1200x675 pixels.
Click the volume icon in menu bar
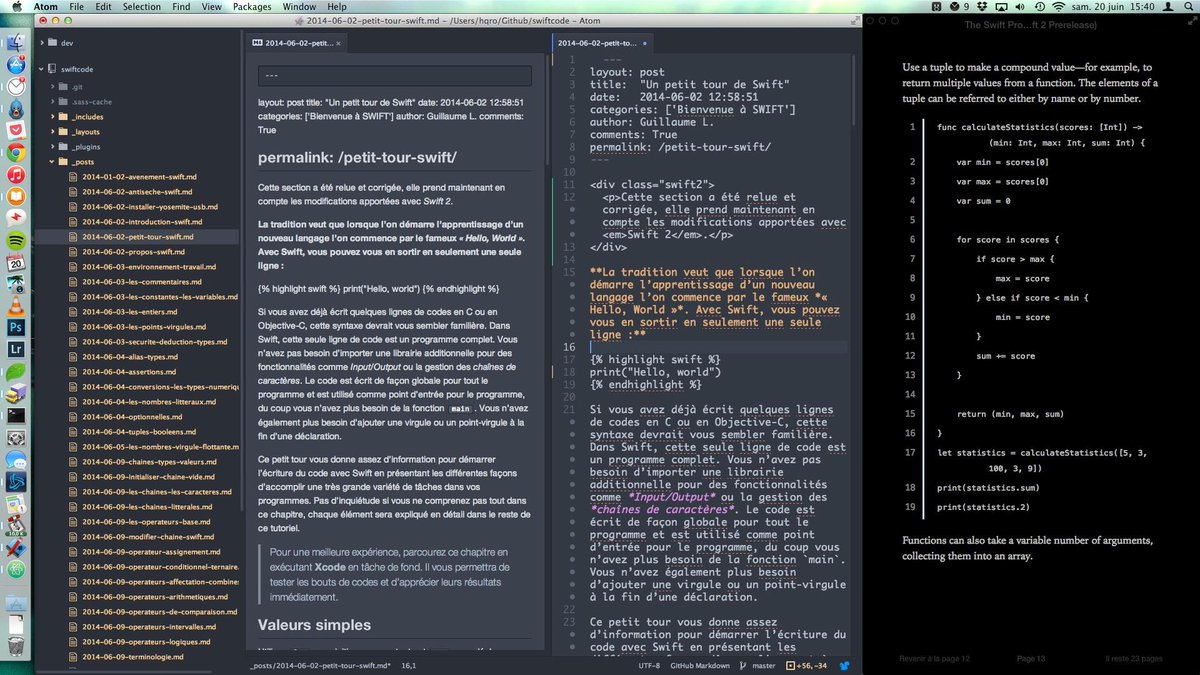(x=1020, y=7)
